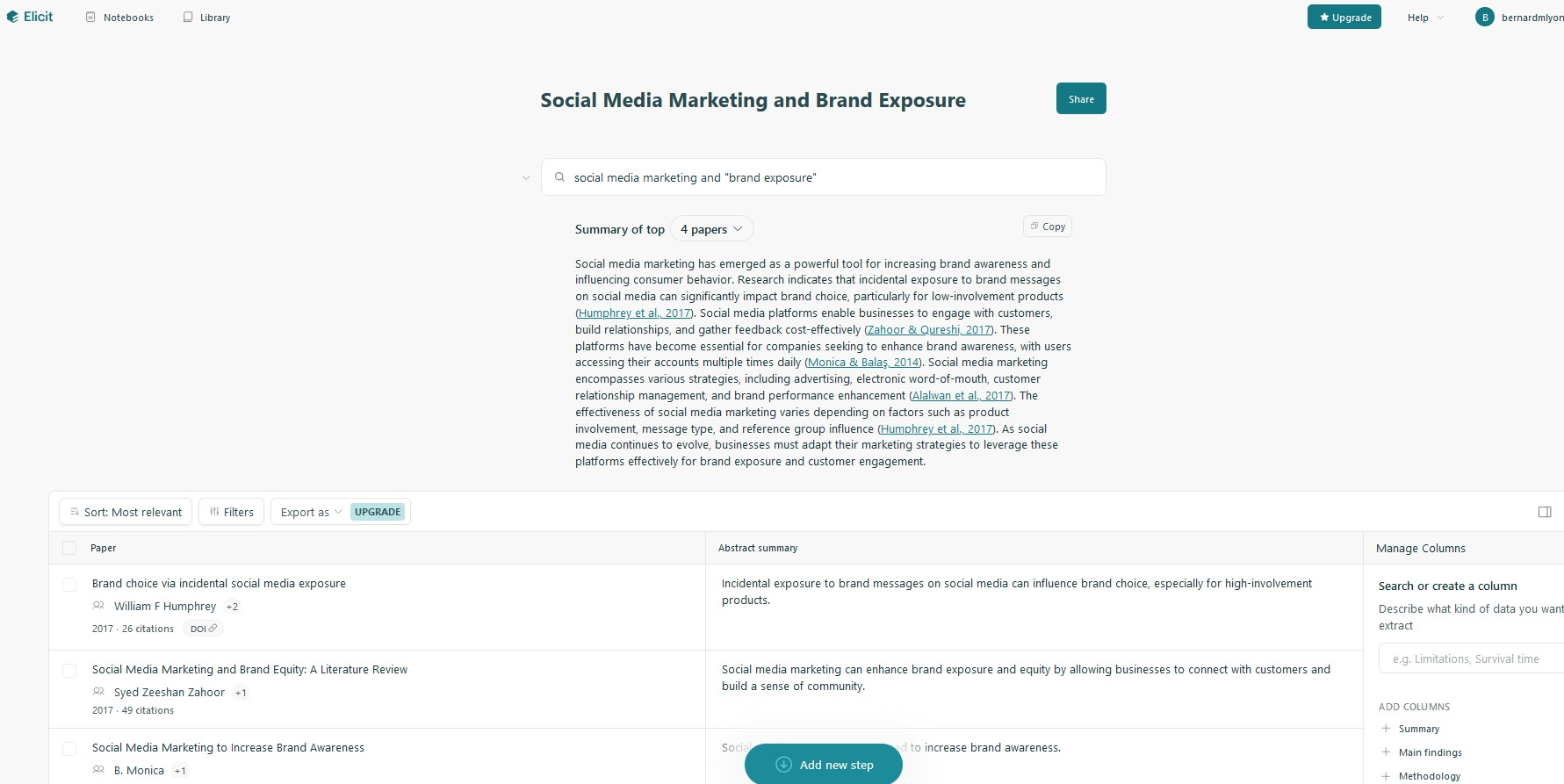Open the Zahoor & Qureshi, 2017 citation link
The image size is (1564, 784).
pos(929,330)
